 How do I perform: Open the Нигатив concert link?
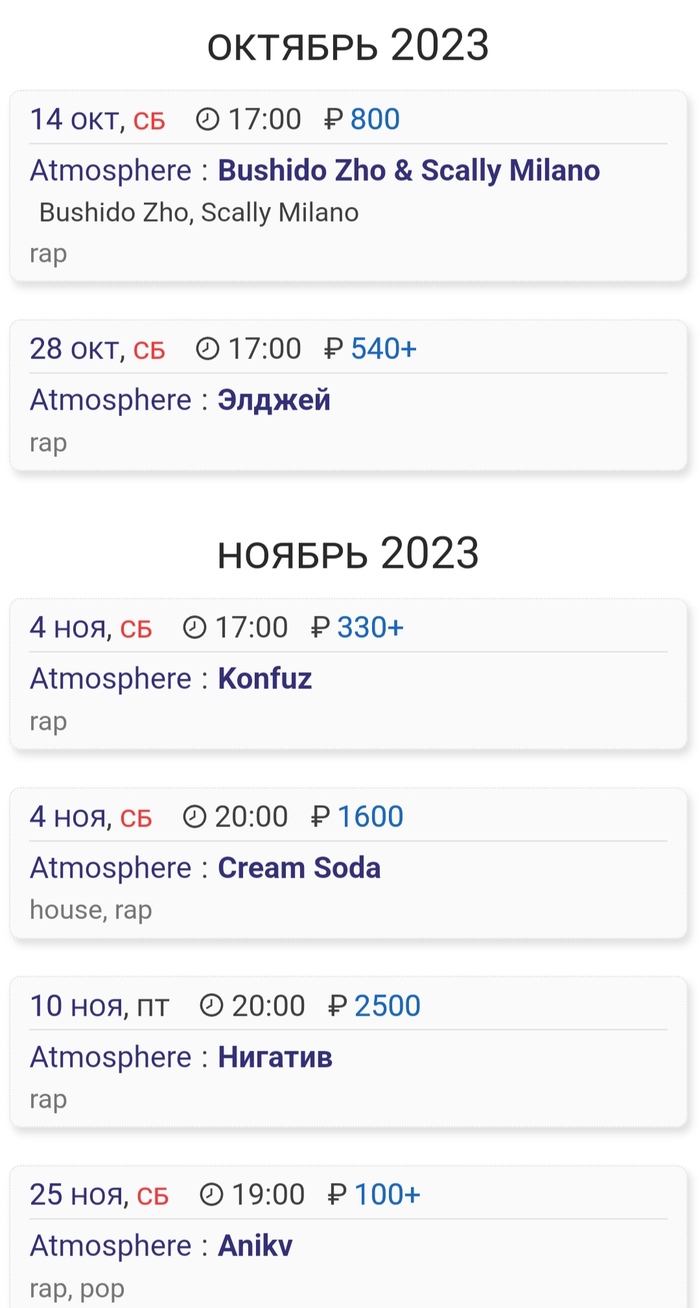tap(275, 1057)
